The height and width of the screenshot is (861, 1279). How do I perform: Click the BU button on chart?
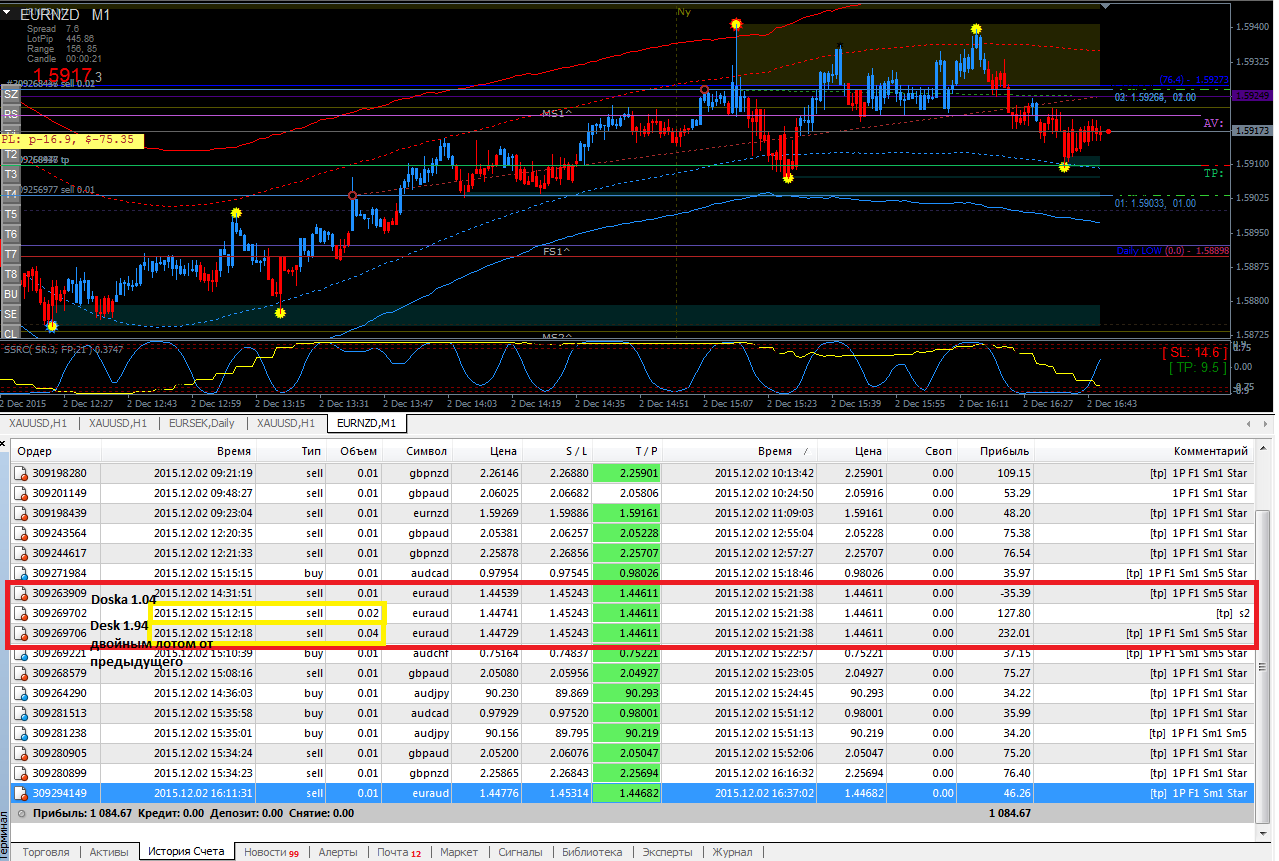[x=10, y=294]
